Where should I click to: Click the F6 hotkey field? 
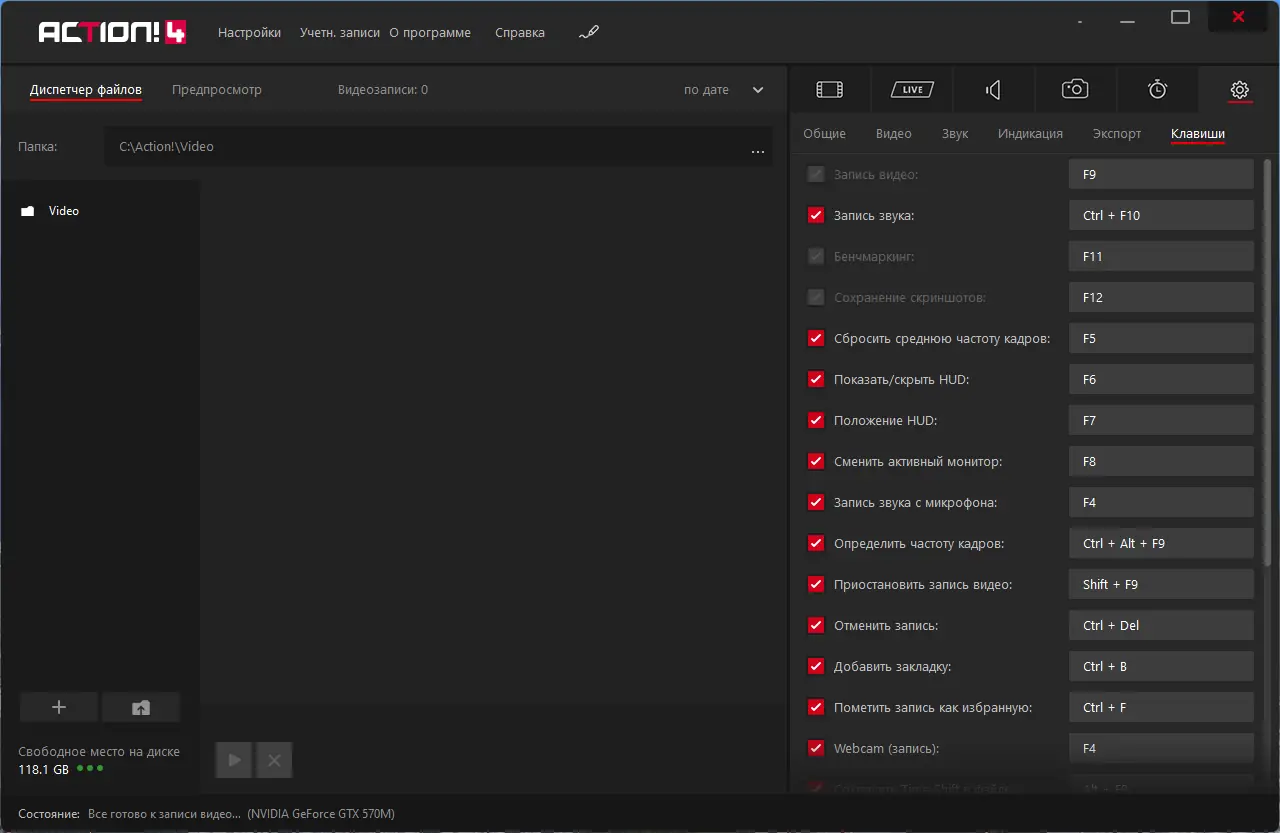point(1161,379)
